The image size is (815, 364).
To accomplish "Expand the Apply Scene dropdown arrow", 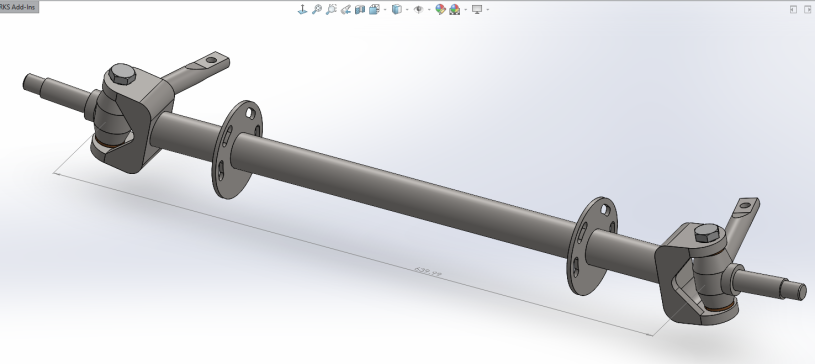I will tap(466, 9).
